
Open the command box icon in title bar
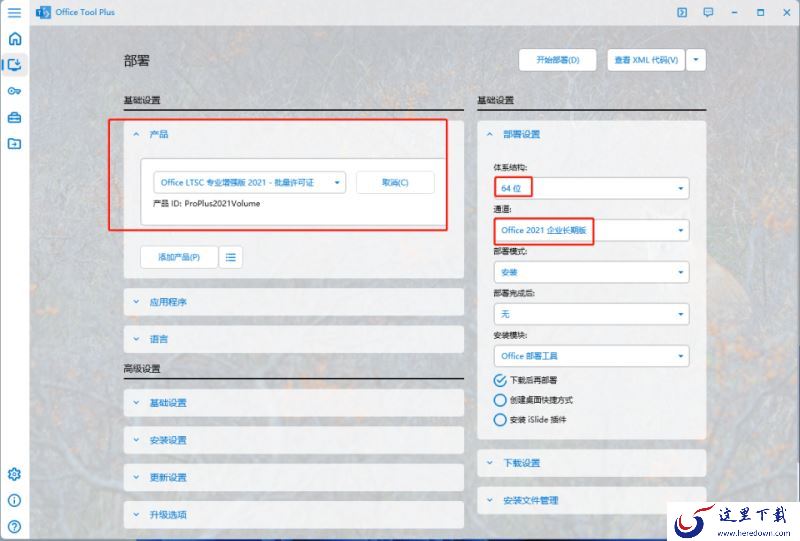(x=682, y=12)
